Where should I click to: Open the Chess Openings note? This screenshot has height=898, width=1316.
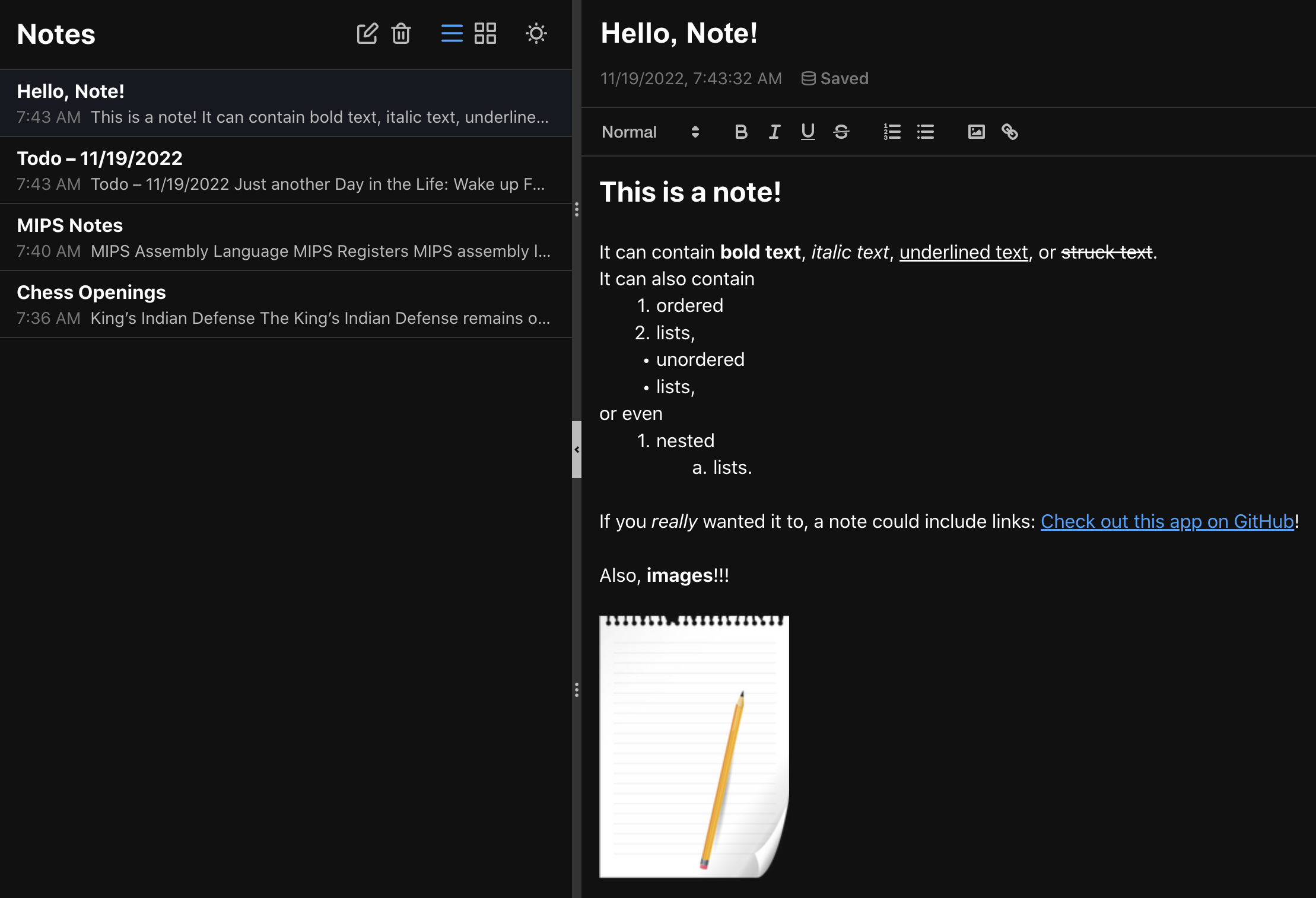[x=286, y=304]
